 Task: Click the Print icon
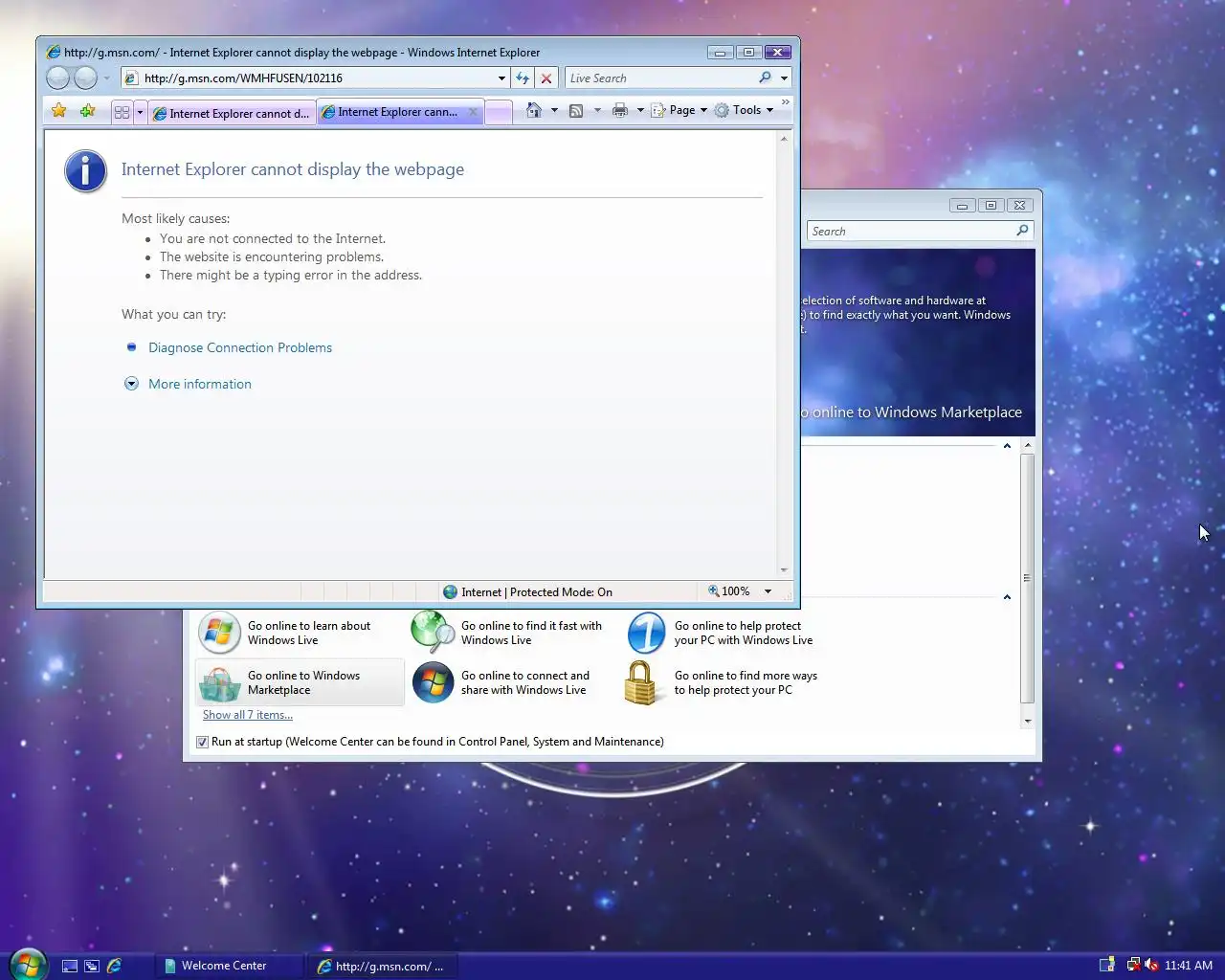point(620,110)
